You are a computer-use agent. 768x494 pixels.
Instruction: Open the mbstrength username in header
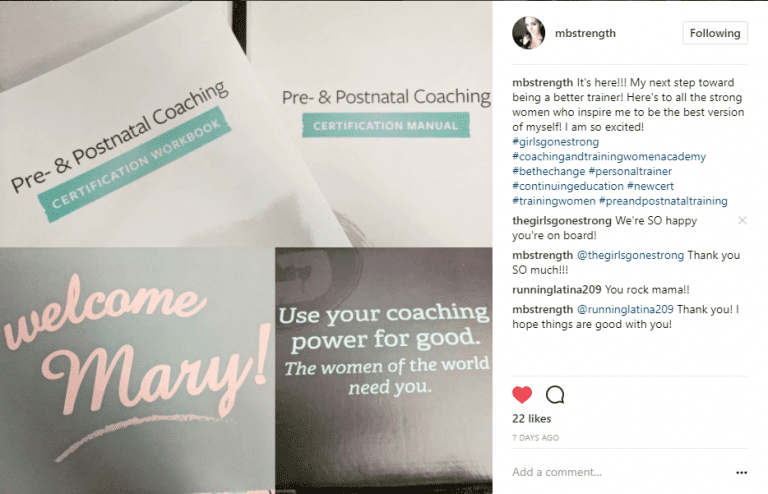pos(585,33)
